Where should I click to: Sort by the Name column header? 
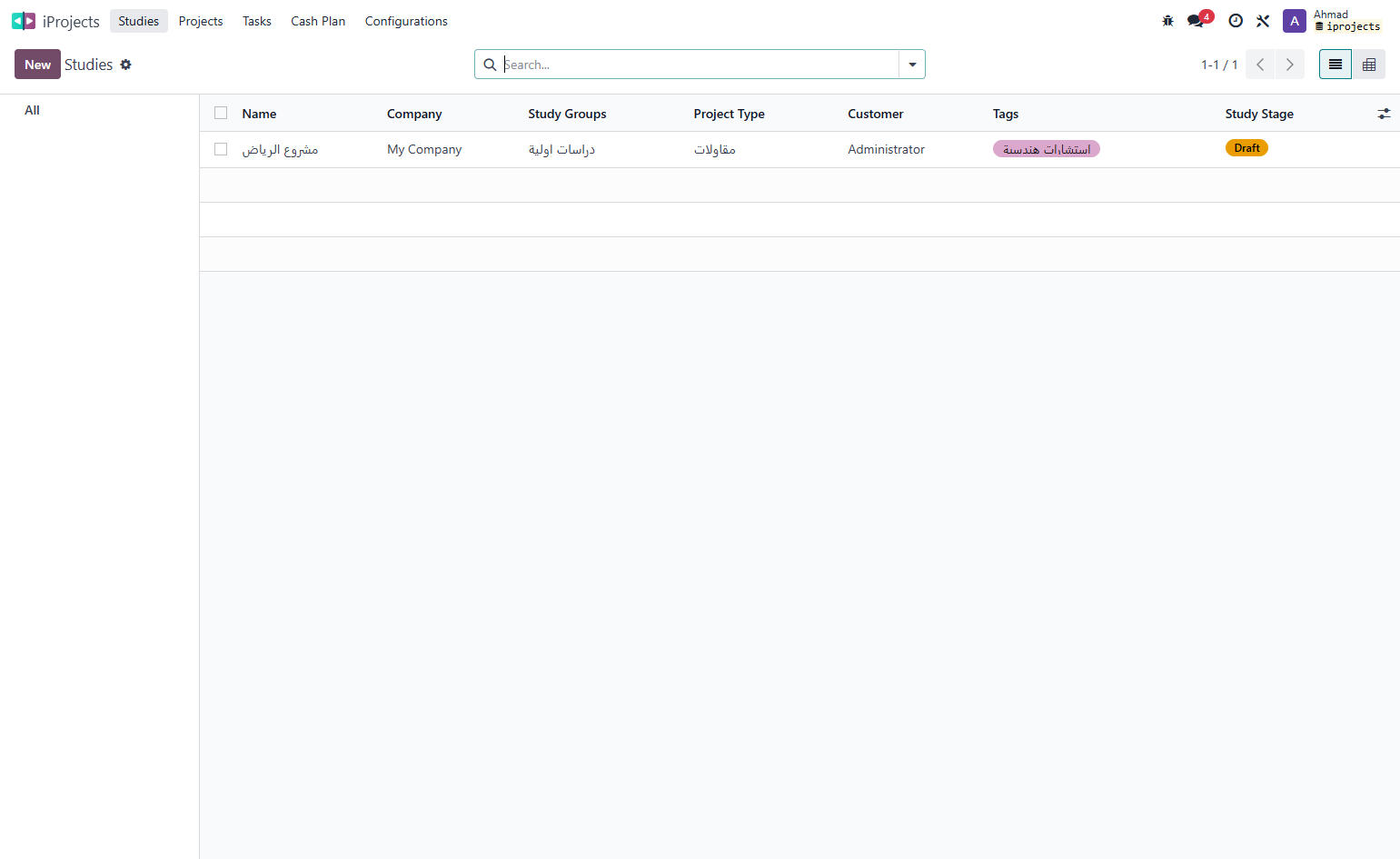tap(259, 114)
